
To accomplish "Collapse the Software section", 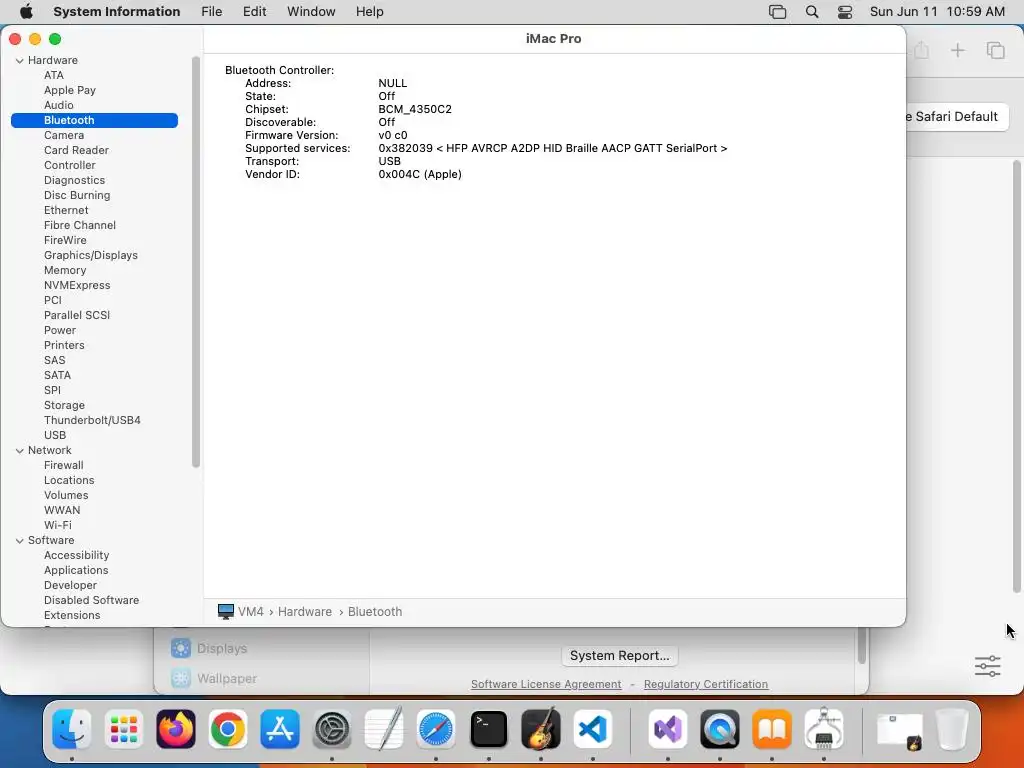I will pyautogui.click(x=20, y=541).
